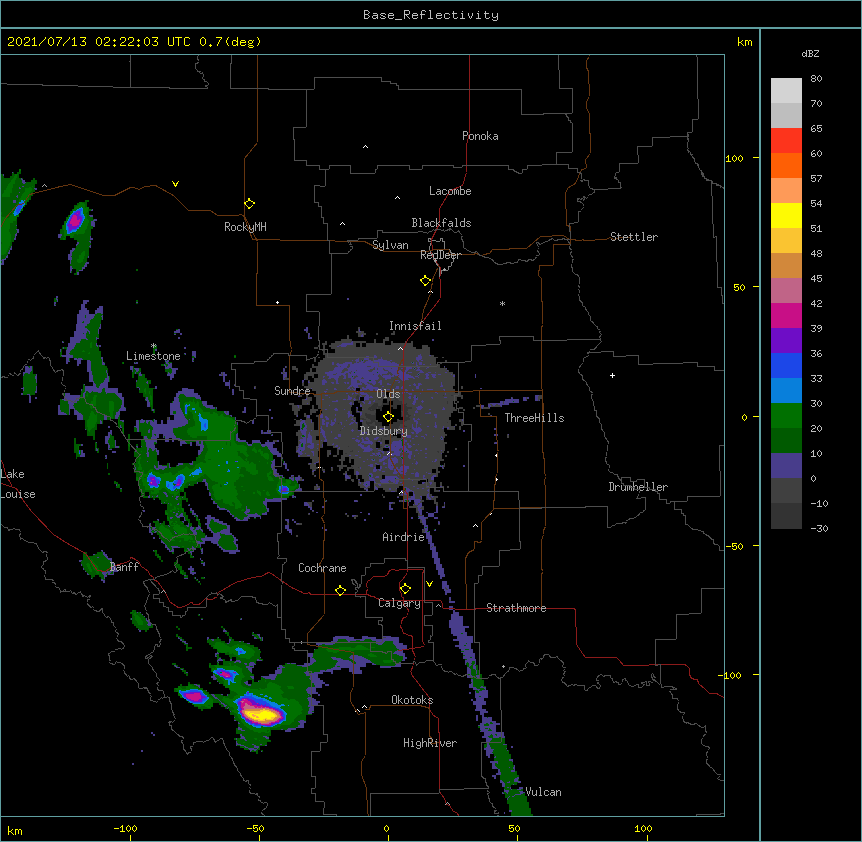
Task: Click the magenta storm cell northwest of RockyMH
Action: pos(75,221)
